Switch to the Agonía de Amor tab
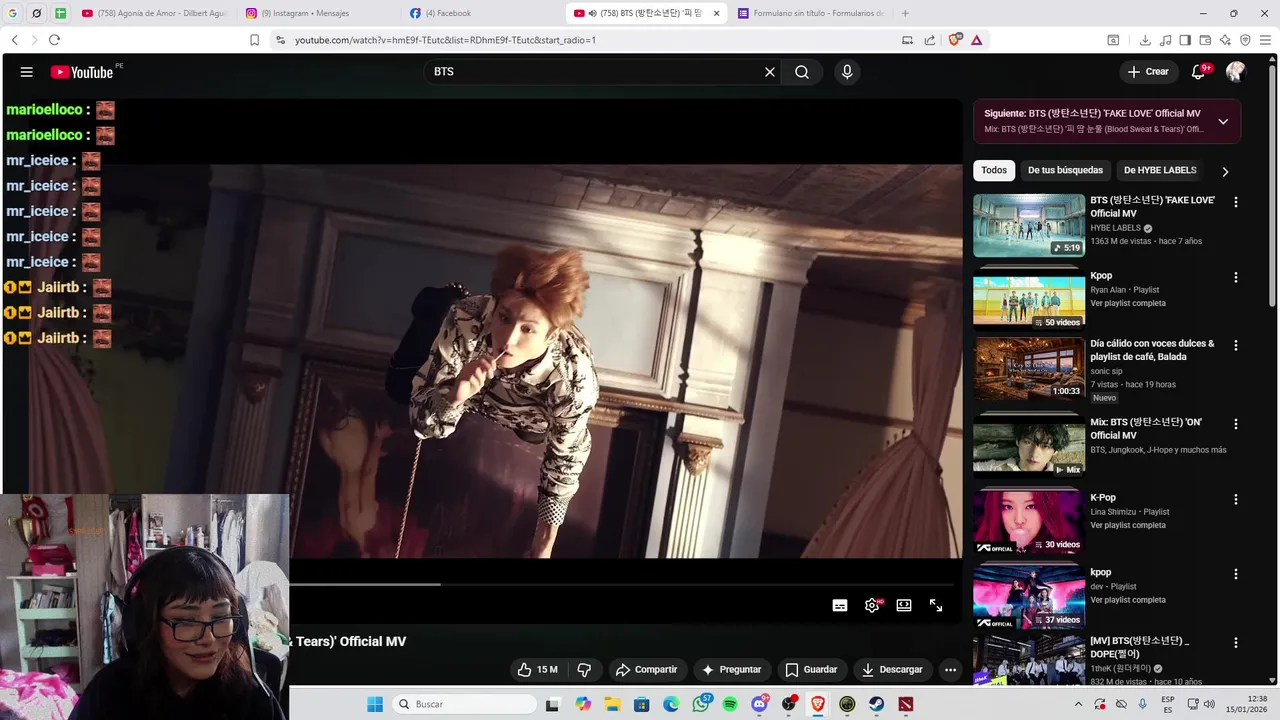Image resolution: width=1280 pixels, height=720 pixels. 154,13
